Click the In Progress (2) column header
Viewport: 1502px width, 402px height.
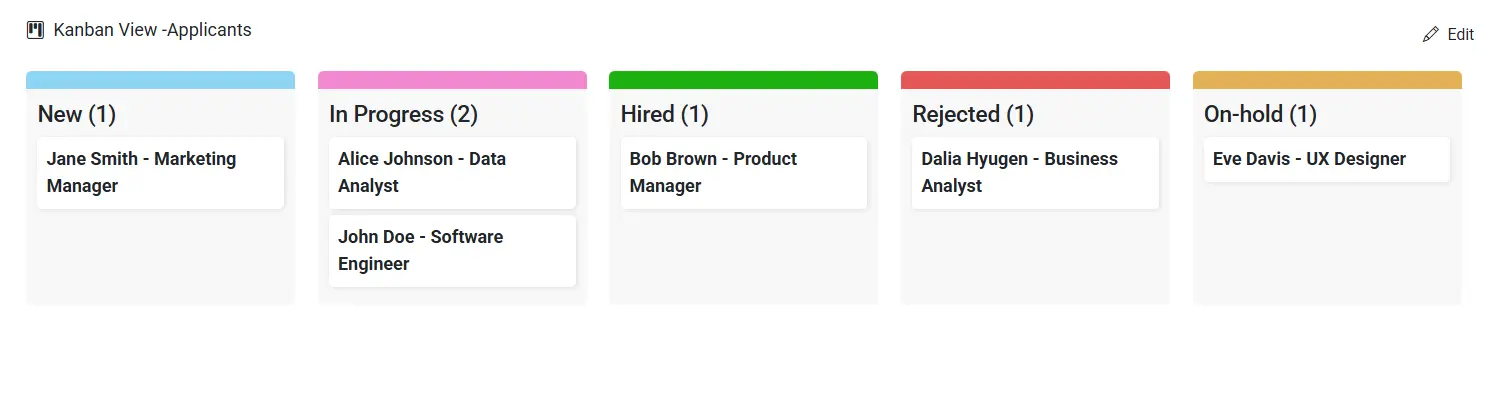pyautogui.click(x=404, y=114)
